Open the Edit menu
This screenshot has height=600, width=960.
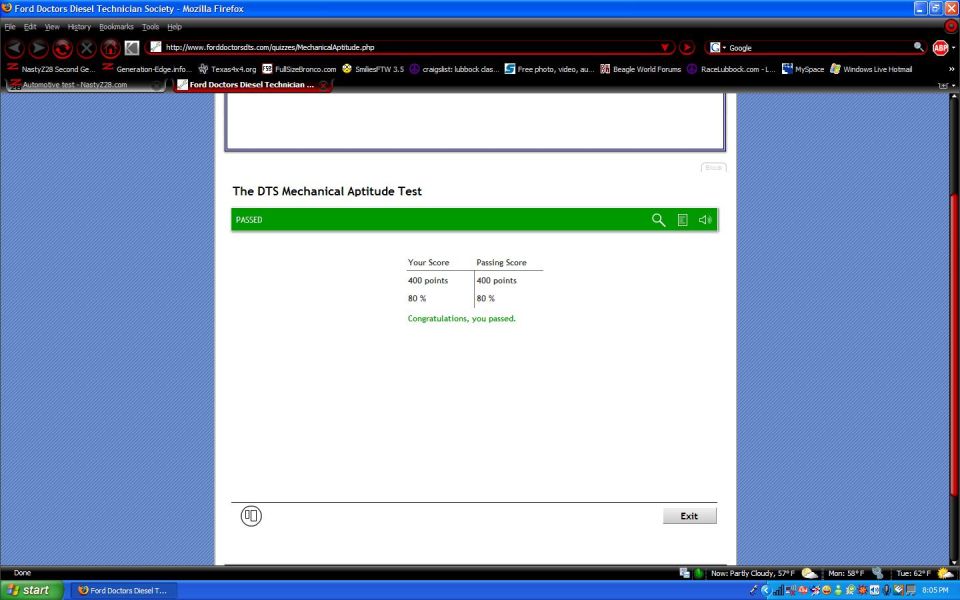point(30,27)
